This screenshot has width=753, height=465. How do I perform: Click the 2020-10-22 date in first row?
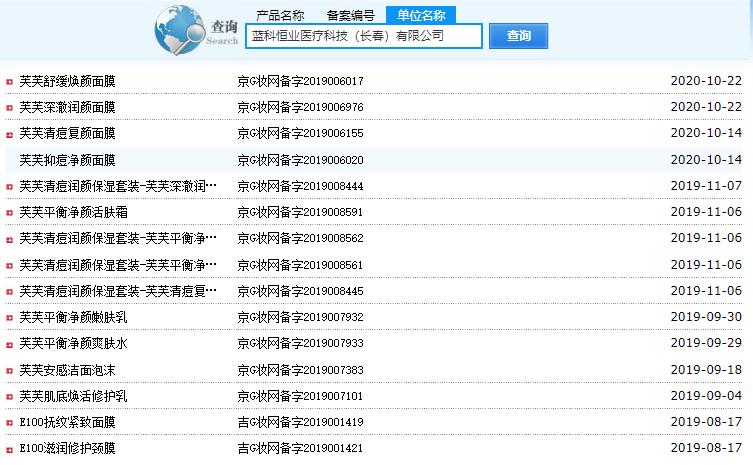coord(706,80)
